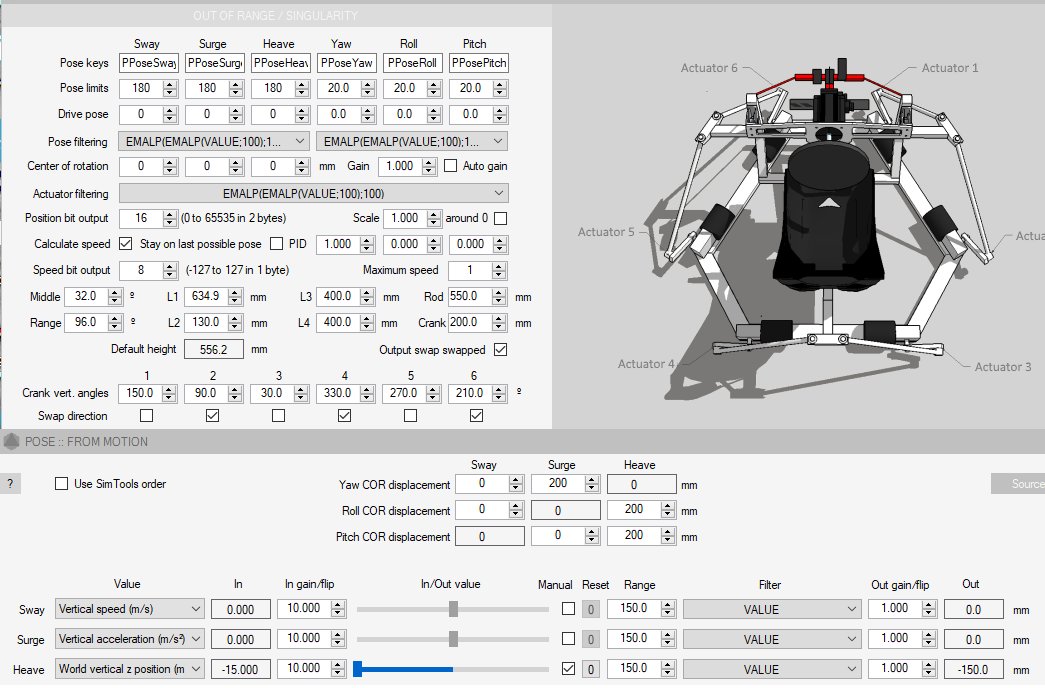Viewport: 1045px width, 688px height.
Task: Check the Use SimTools order box
Action: click(62, 484)
